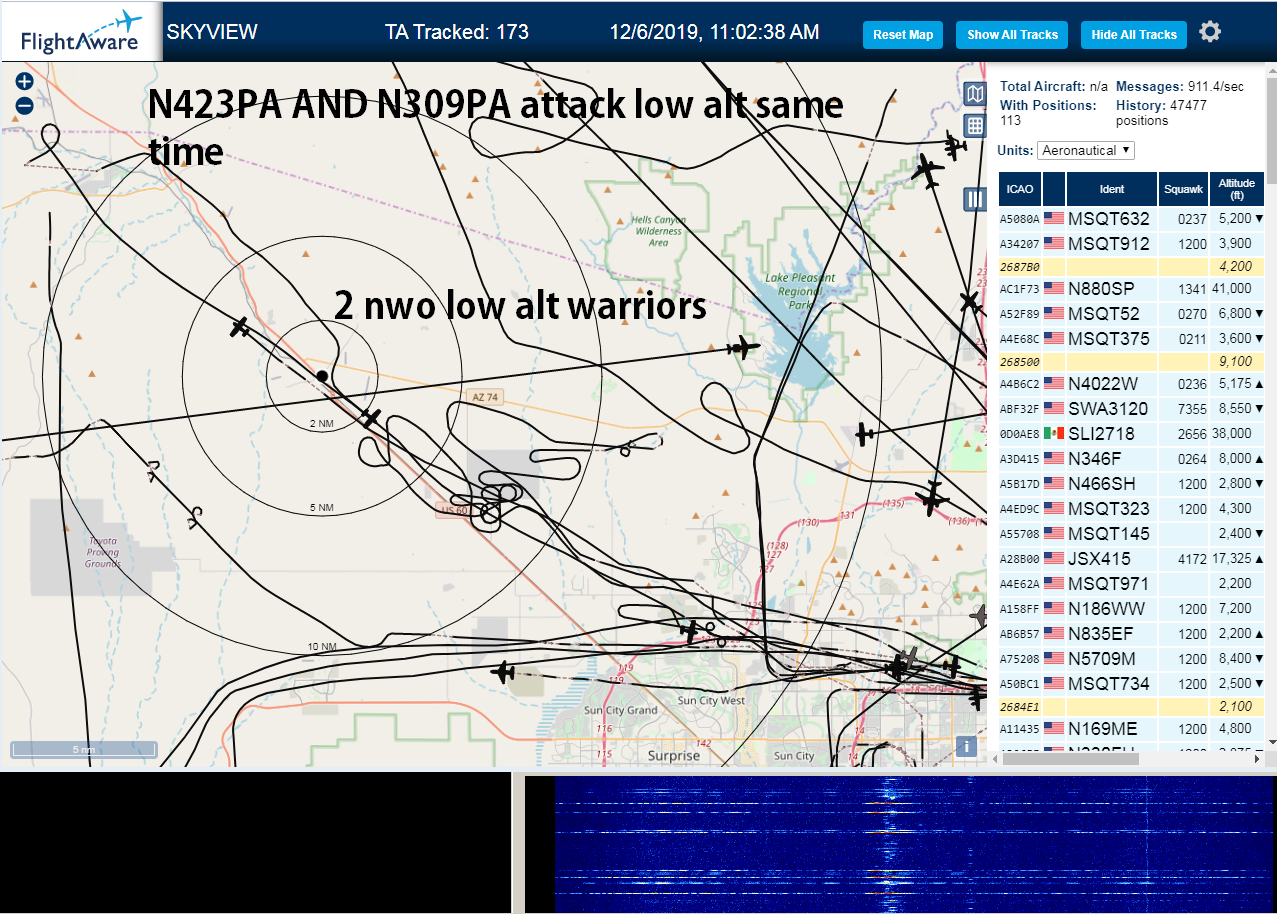Select the MSQT632 row in the aircraft list
The height and width of the screenshot is (915, 1277).
[x=1131, y=219]
